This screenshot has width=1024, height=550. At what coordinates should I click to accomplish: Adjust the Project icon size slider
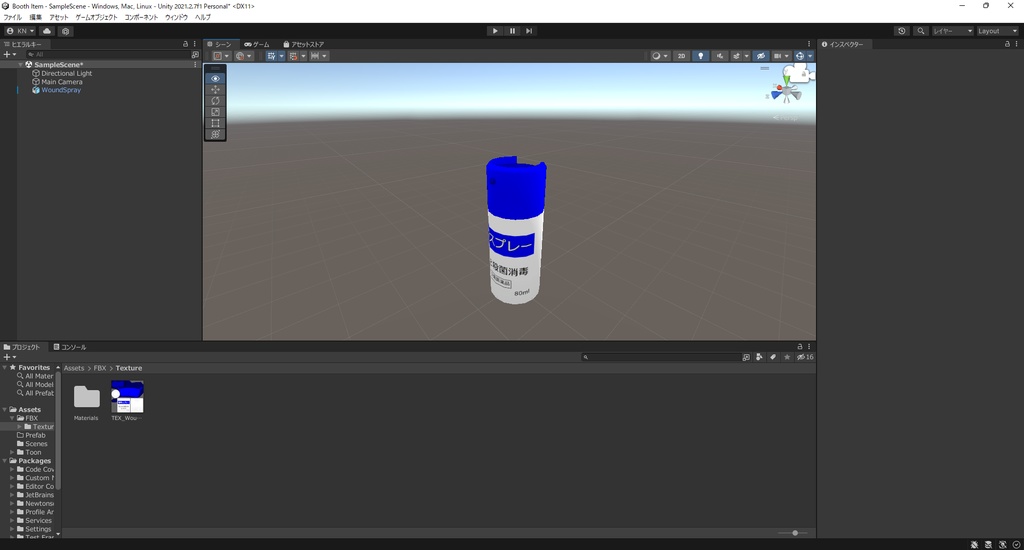pos(793,533)
